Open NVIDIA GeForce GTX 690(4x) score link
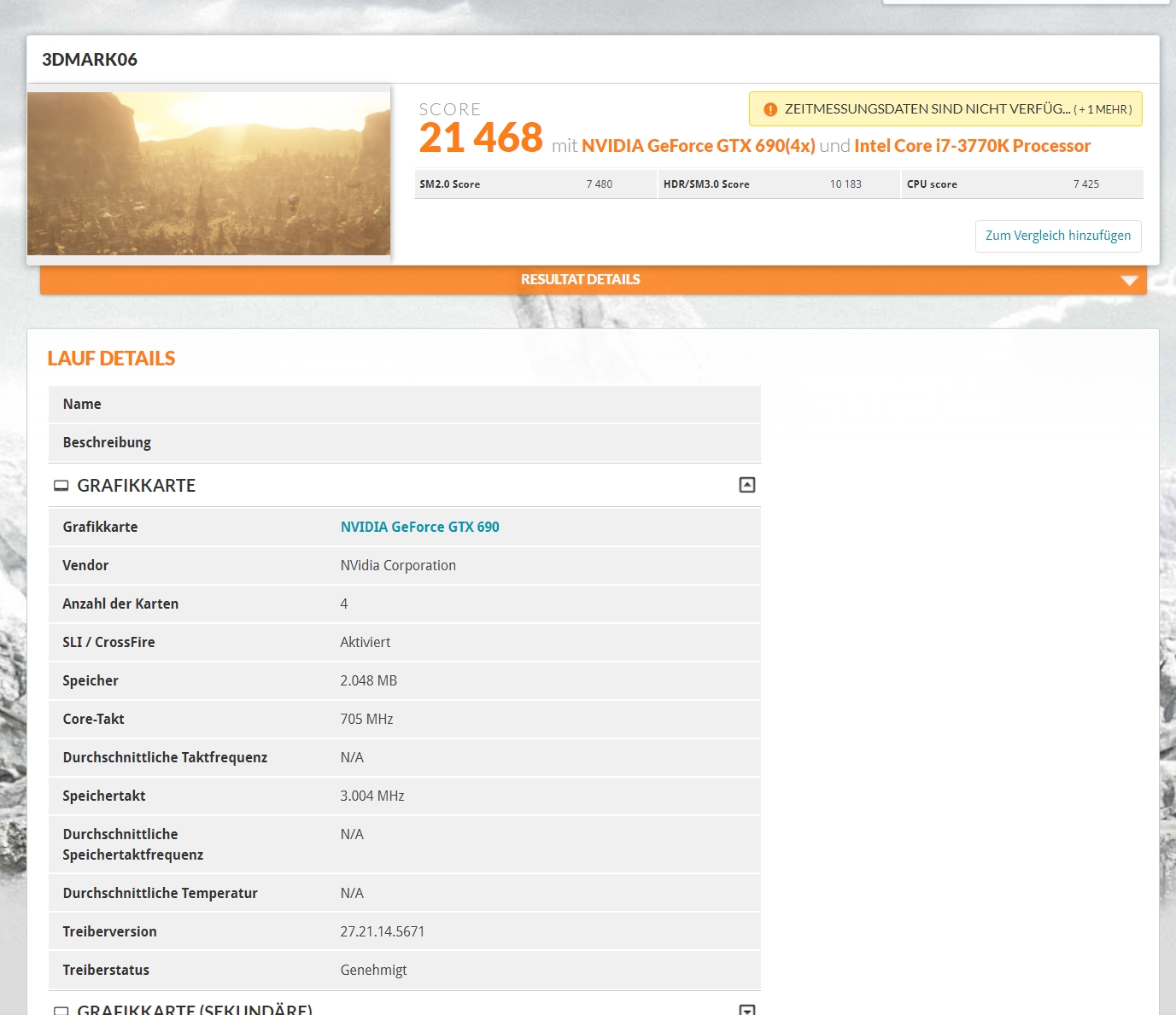Screen dimensions: 1176x1015 (x=699, y=146)
